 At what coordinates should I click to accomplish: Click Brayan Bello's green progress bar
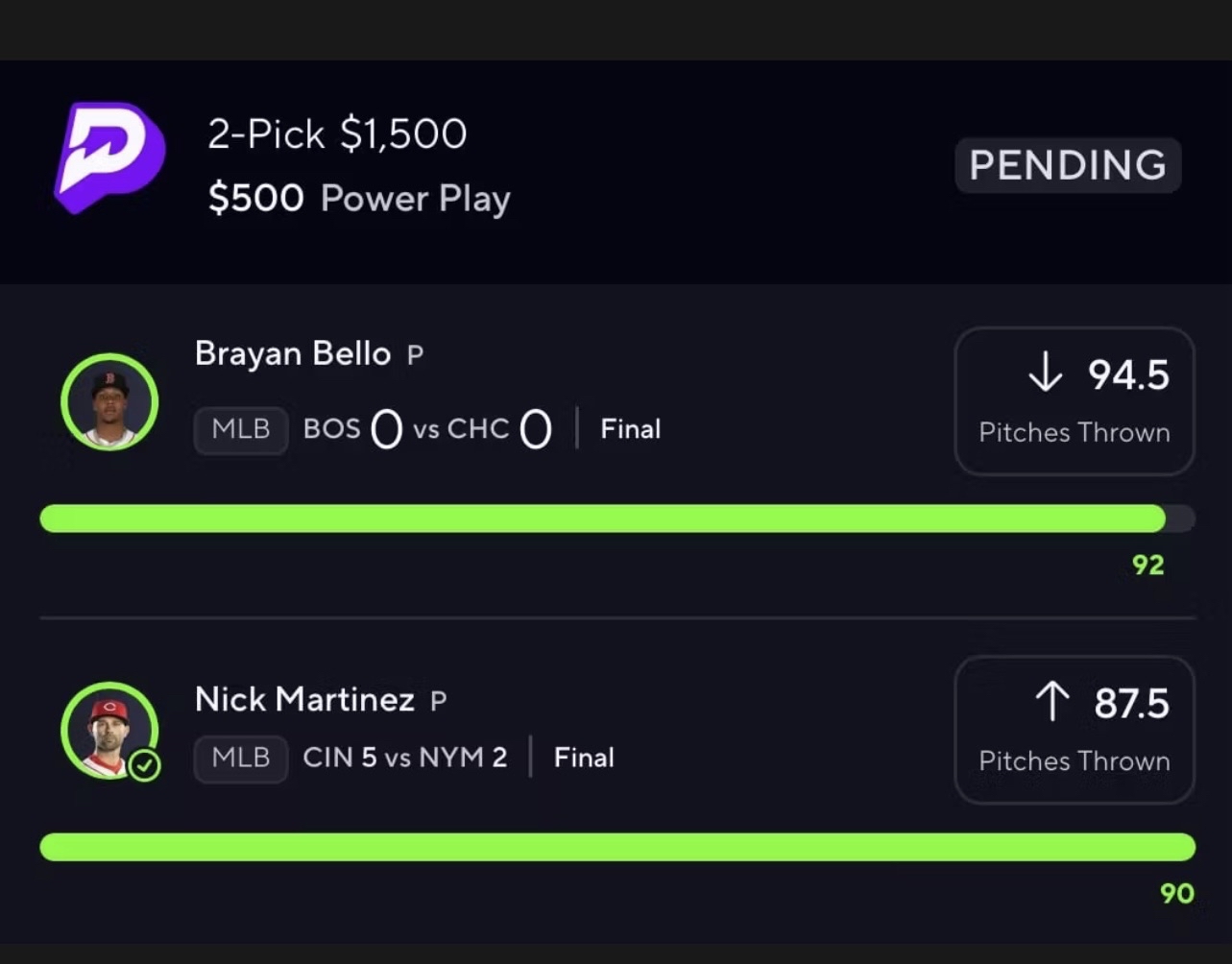tap(603, 518)
